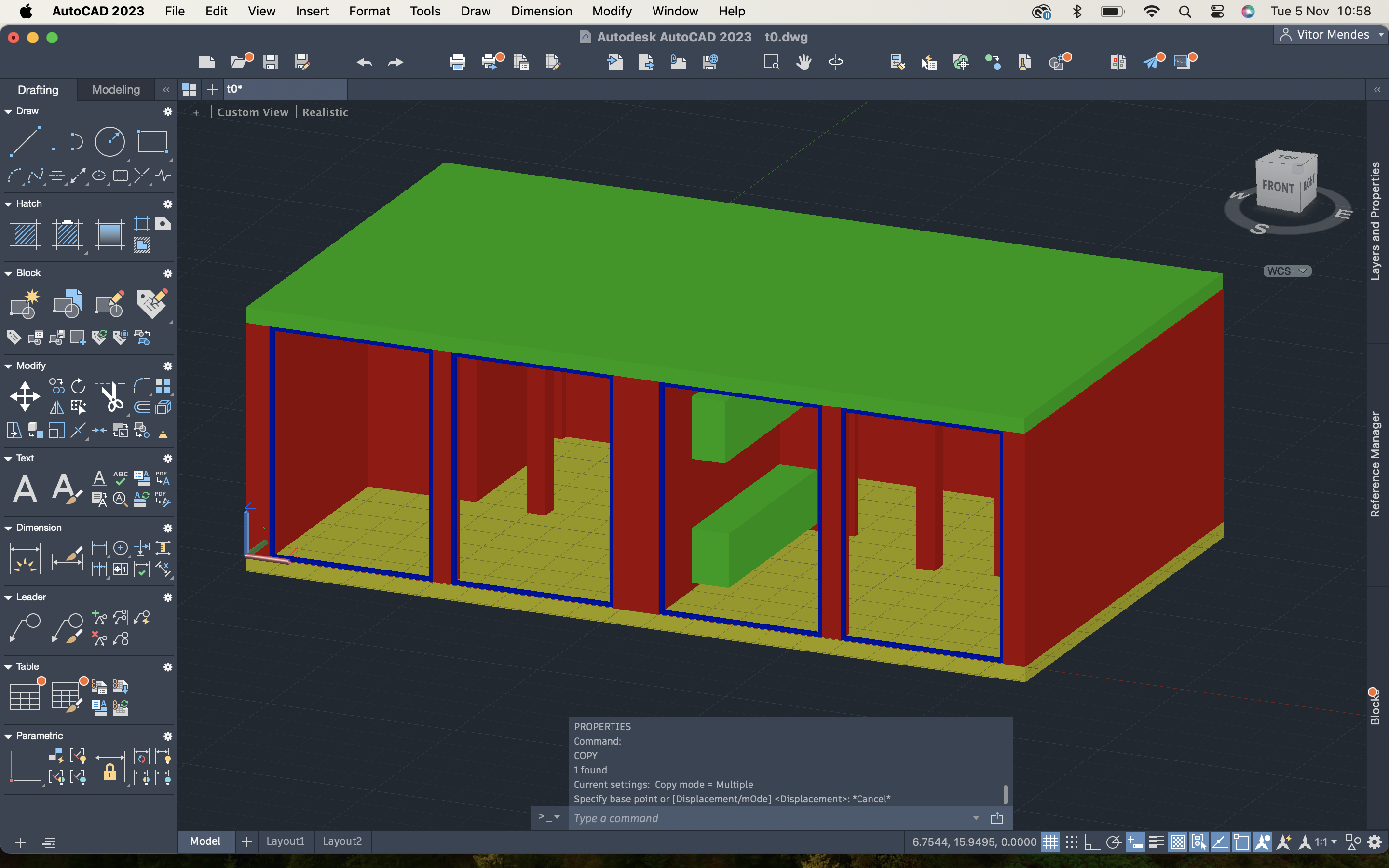Open the annotation scale 1:1 dropdown
Screen dimensions: 1389x868
(x=1326, y=842)
